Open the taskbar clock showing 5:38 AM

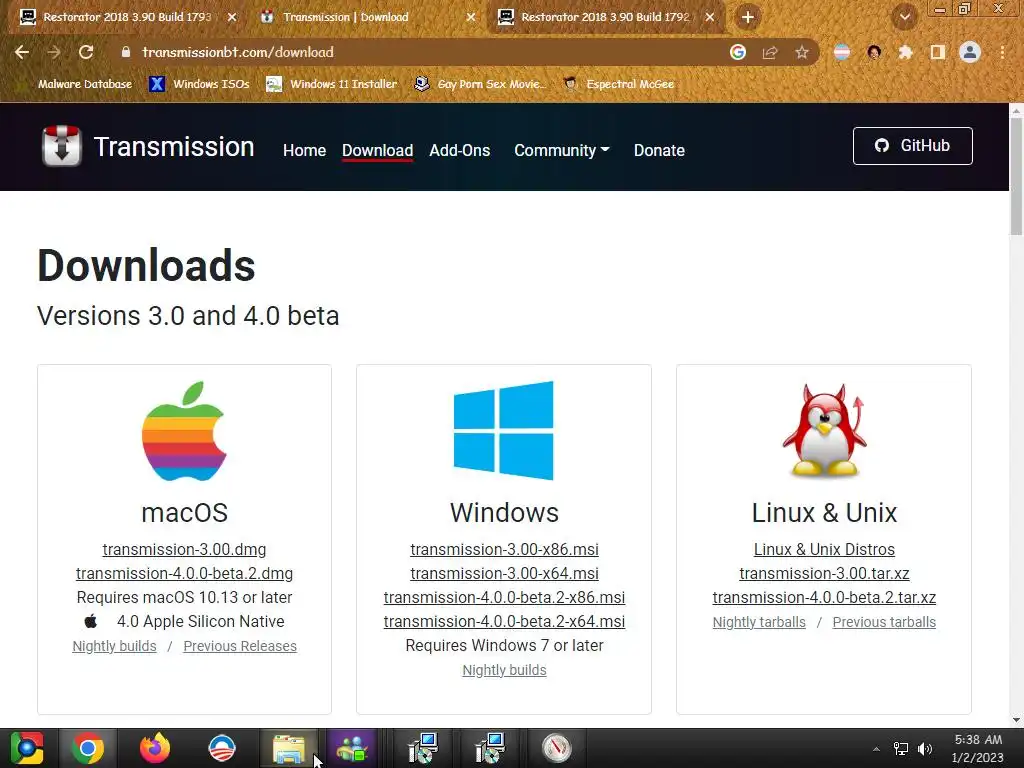[978, 748]
